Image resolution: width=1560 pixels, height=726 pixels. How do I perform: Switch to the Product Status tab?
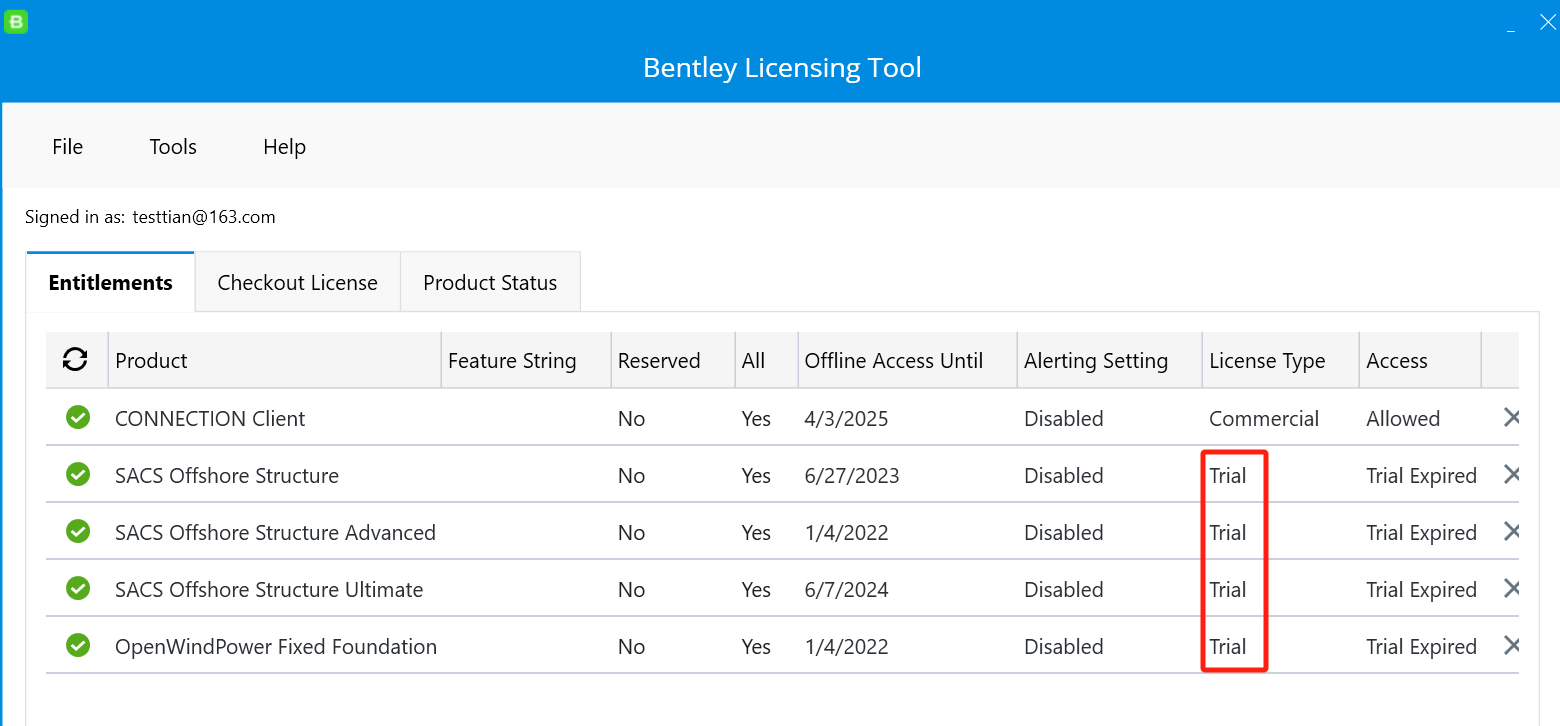pyautogui.click(x=490, y=281)
